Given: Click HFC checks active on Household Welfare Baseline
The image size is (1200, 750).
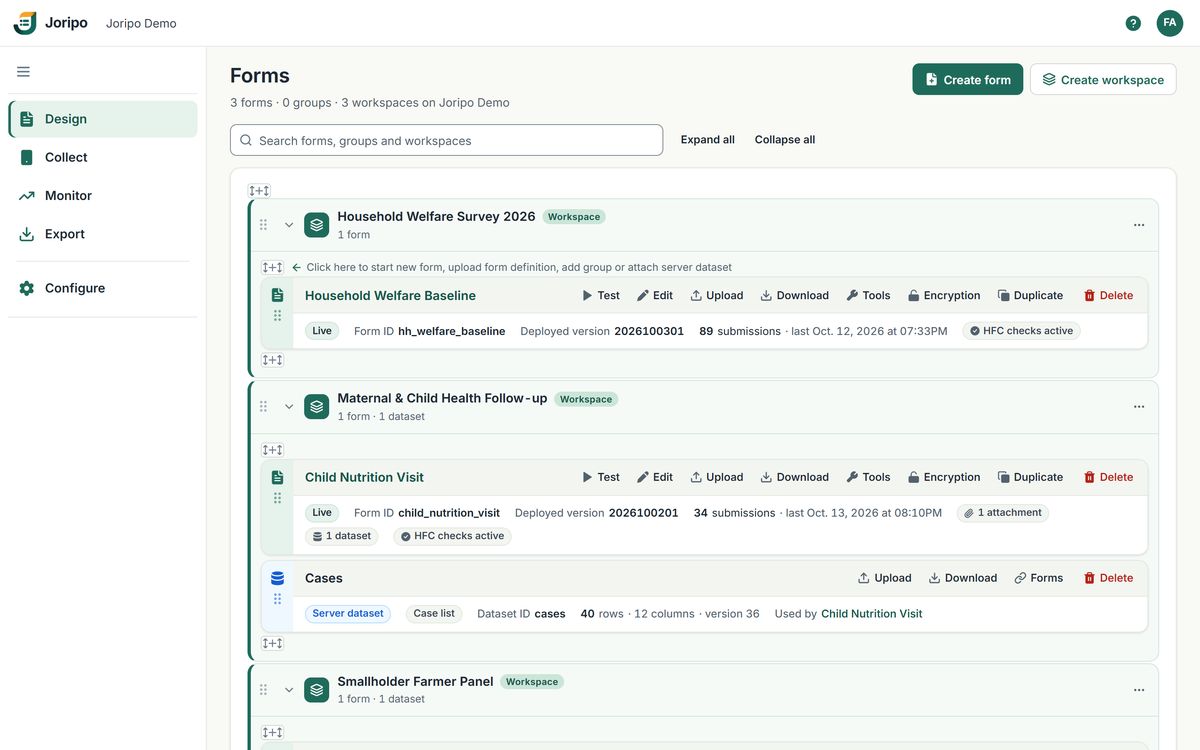Looking at the screenshot, I should coord(1021,331).
